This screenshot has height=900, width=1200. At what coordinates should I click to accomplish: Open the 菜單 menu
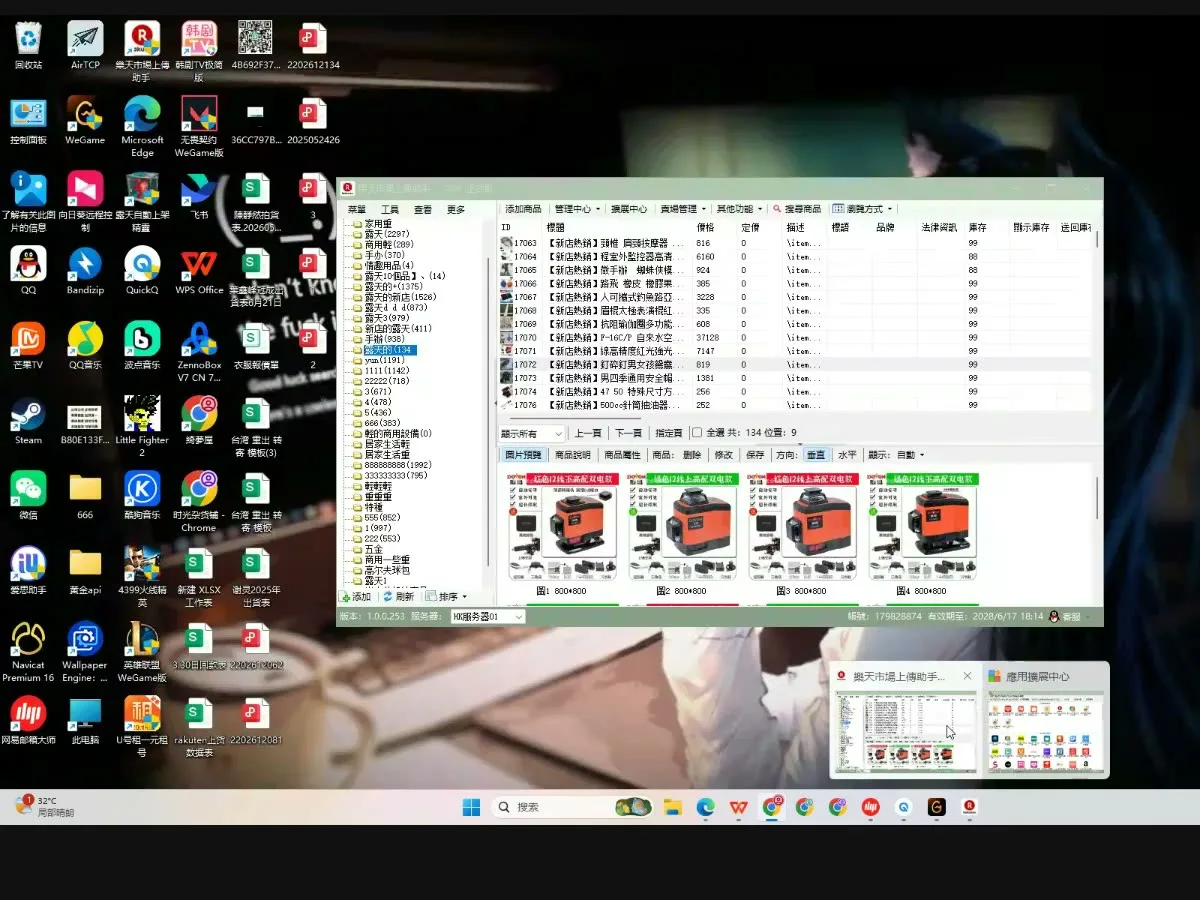pyautogui.click(x=357, y=210)
